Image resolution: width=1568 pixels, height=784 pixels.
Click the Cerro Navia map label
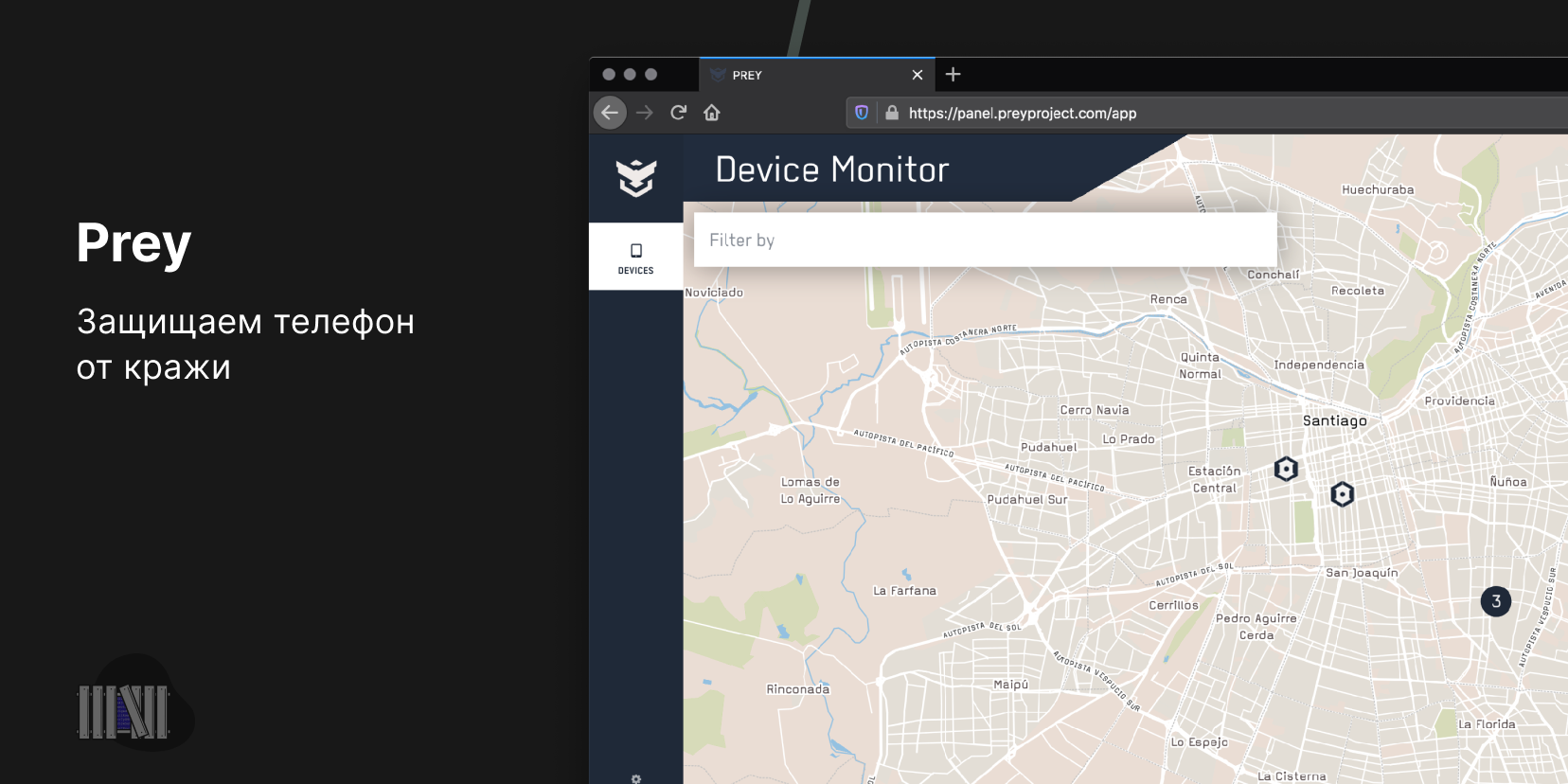click(1095, 410)
